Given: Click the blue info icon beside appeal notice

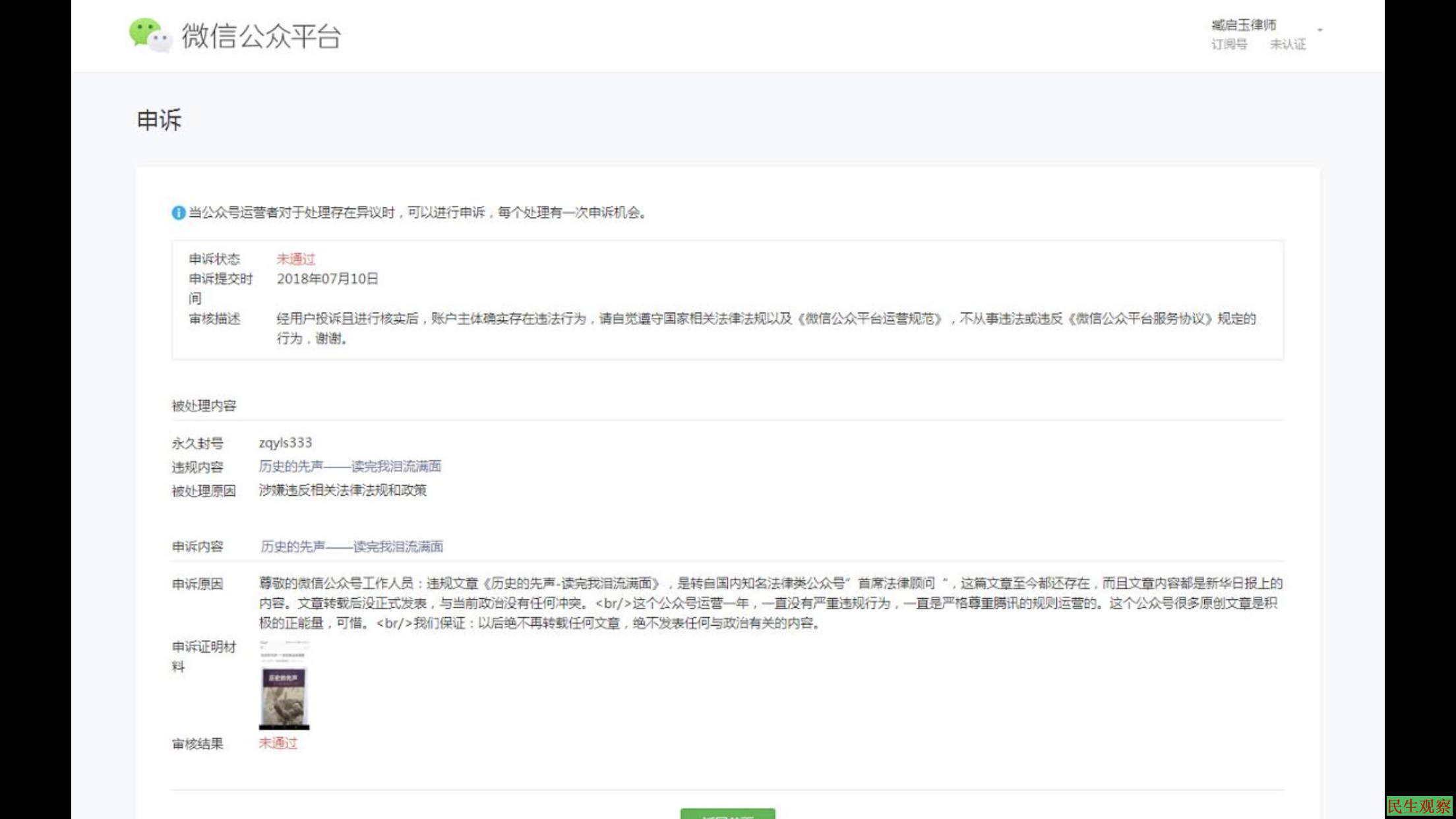Looking at the screenshot, I should point(178,213).
